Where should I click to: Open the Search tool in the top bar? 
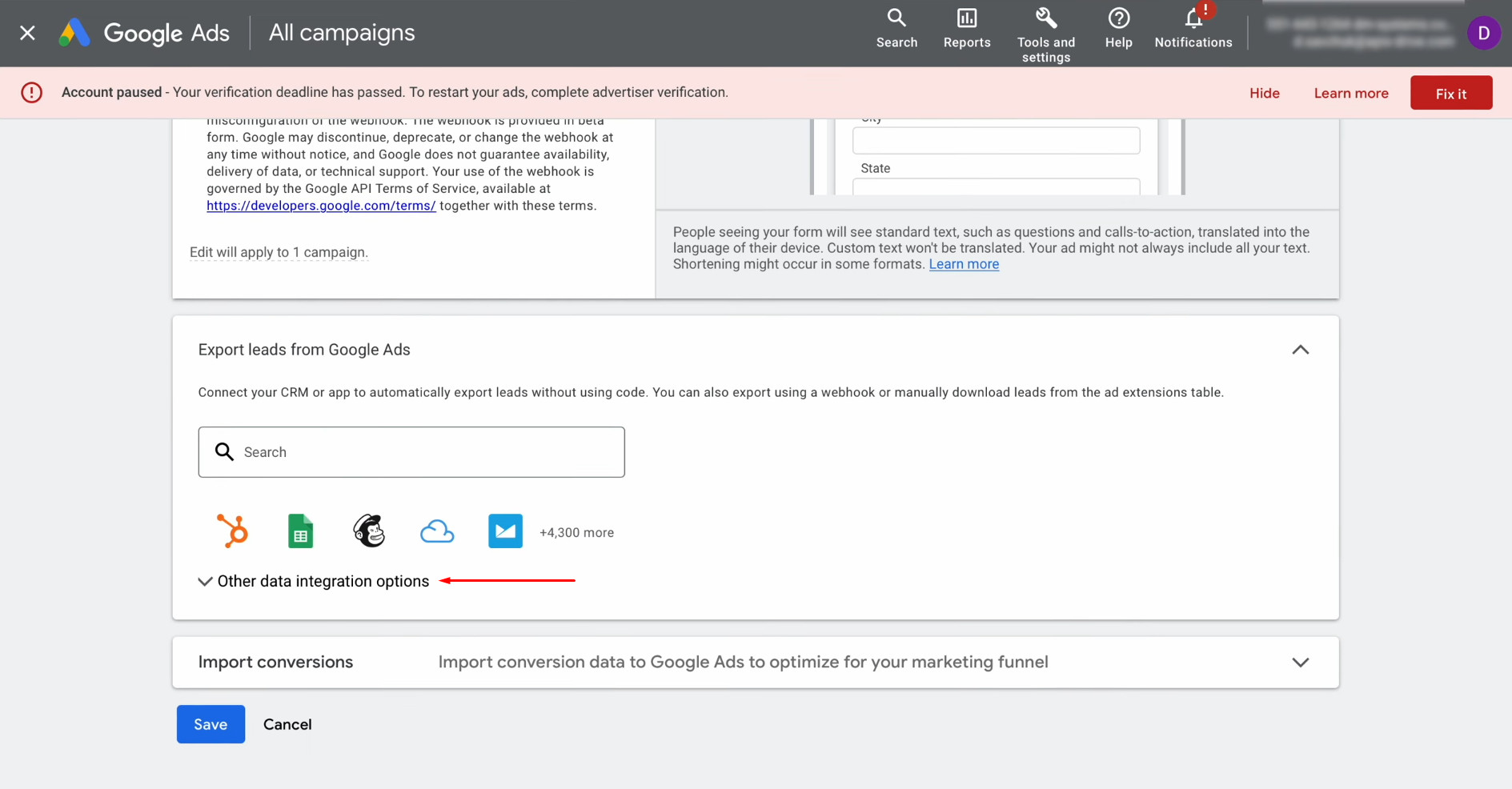click(896, 29)
